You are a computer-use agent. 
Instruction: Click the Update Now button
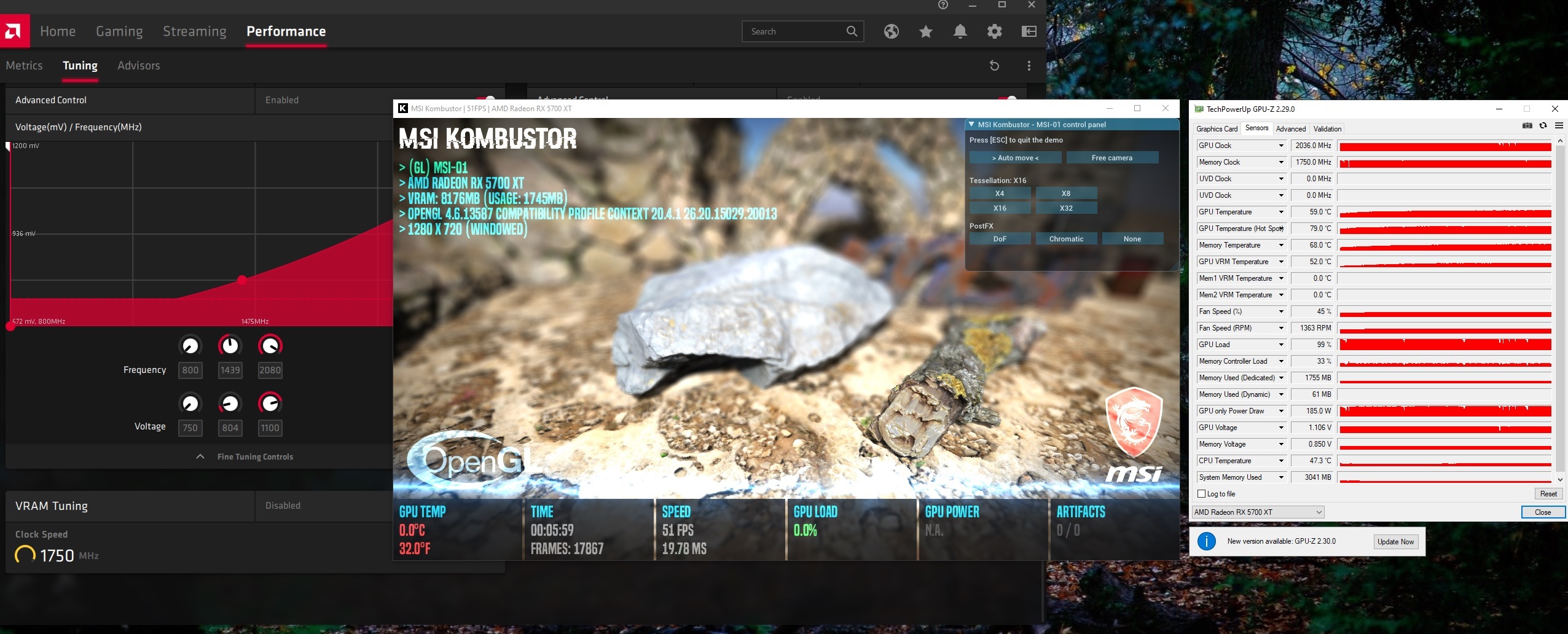[x=1396, y=541]
